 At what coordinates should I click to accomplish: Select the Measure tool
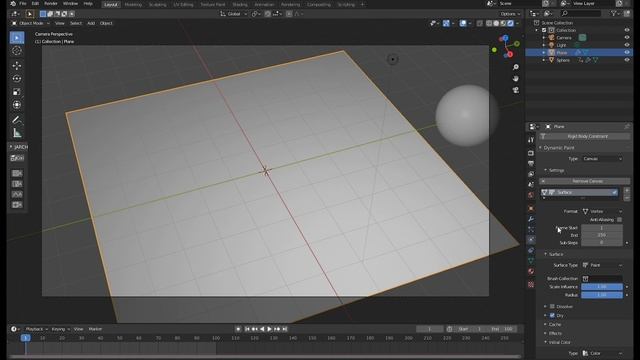[x=17, y=133]
